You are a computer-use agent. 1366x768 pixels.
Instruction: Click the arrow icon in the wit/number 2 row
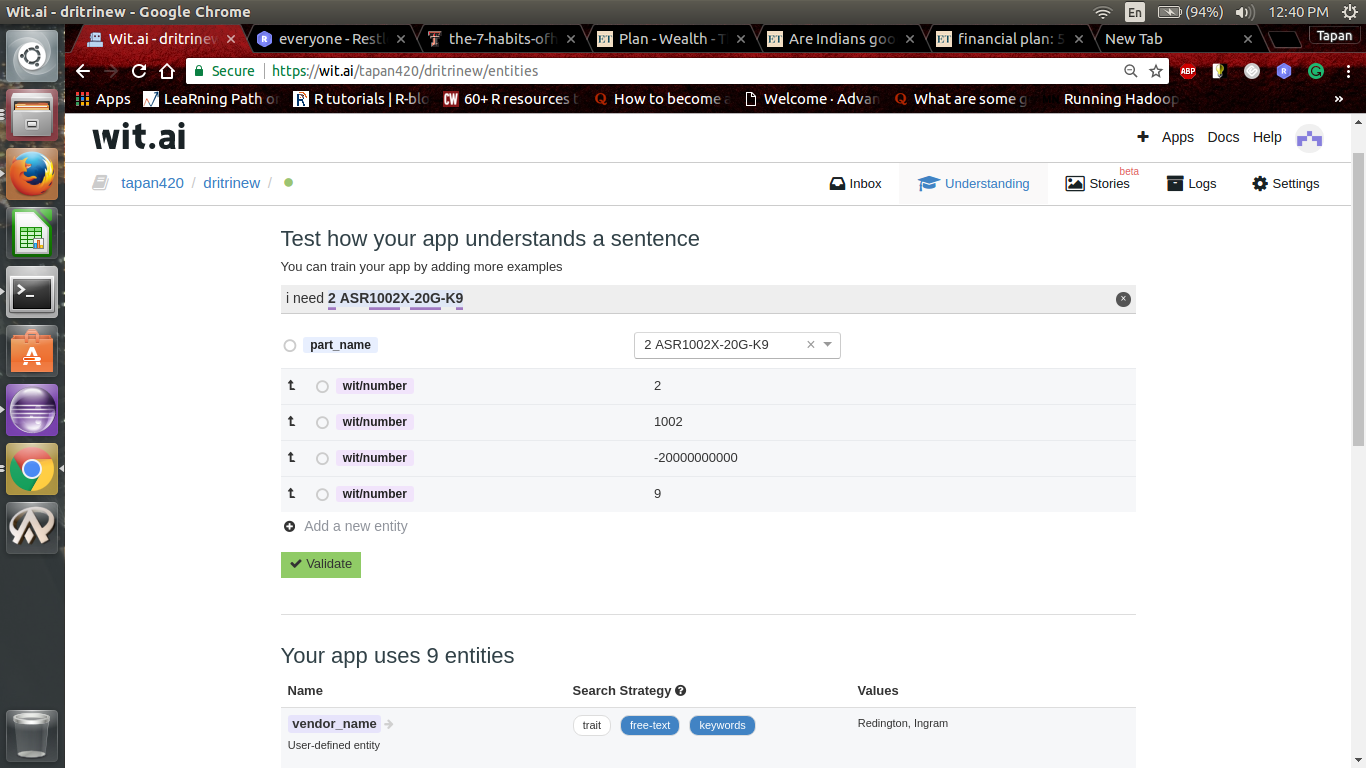[292, 385]
